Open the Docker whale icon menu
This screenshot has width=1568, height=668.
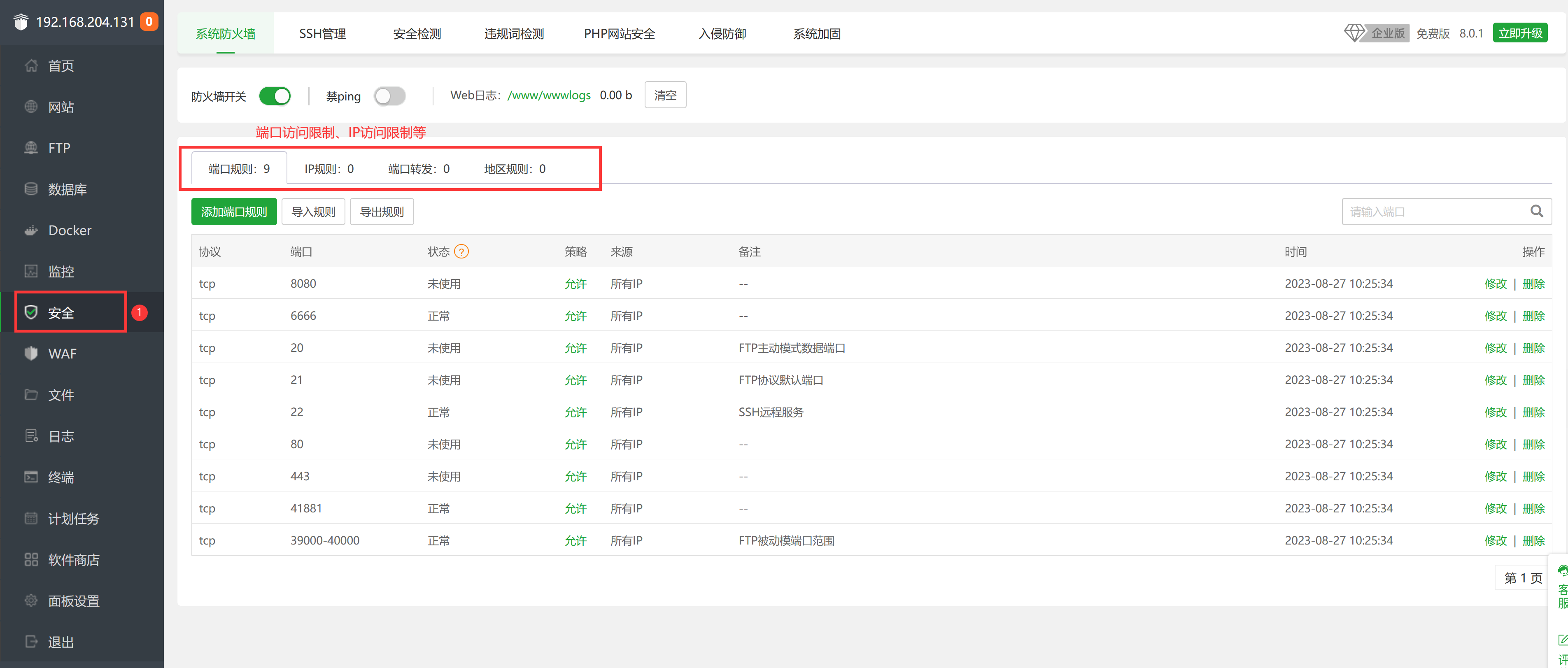click(31, 230)
